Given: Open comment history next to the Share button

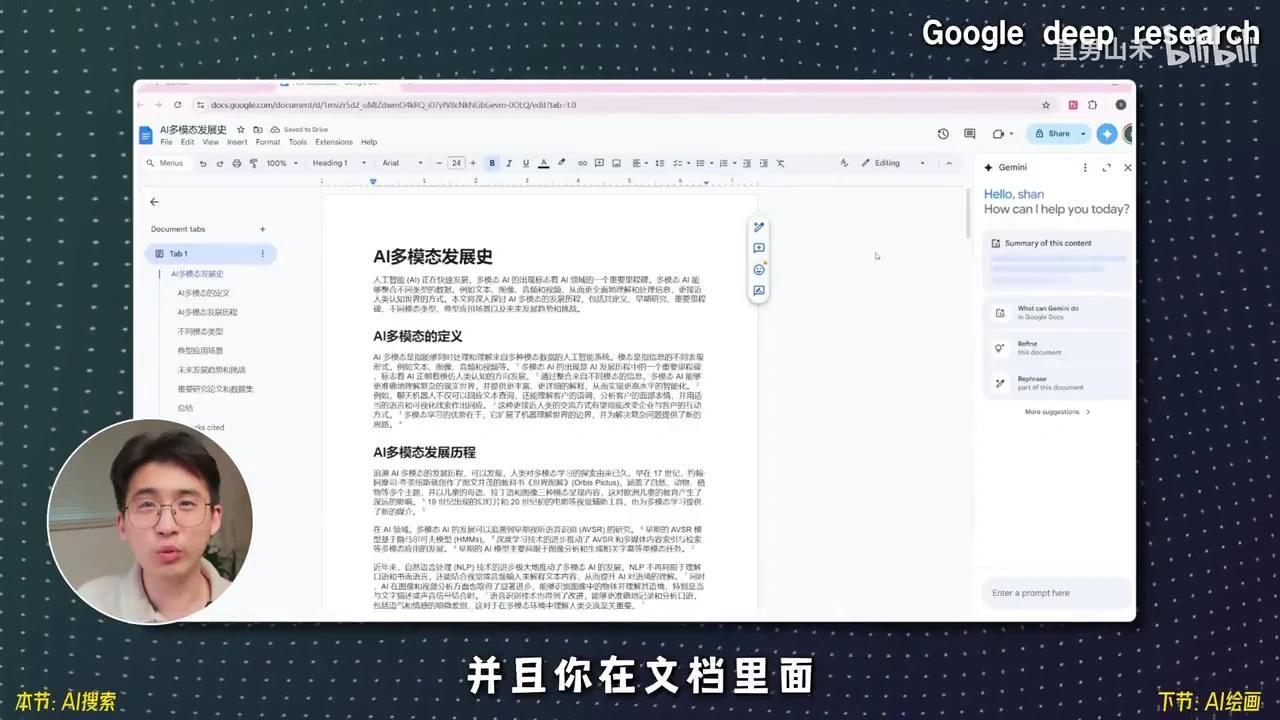Looking at the screenshot, I should click(x=969, y=134).
